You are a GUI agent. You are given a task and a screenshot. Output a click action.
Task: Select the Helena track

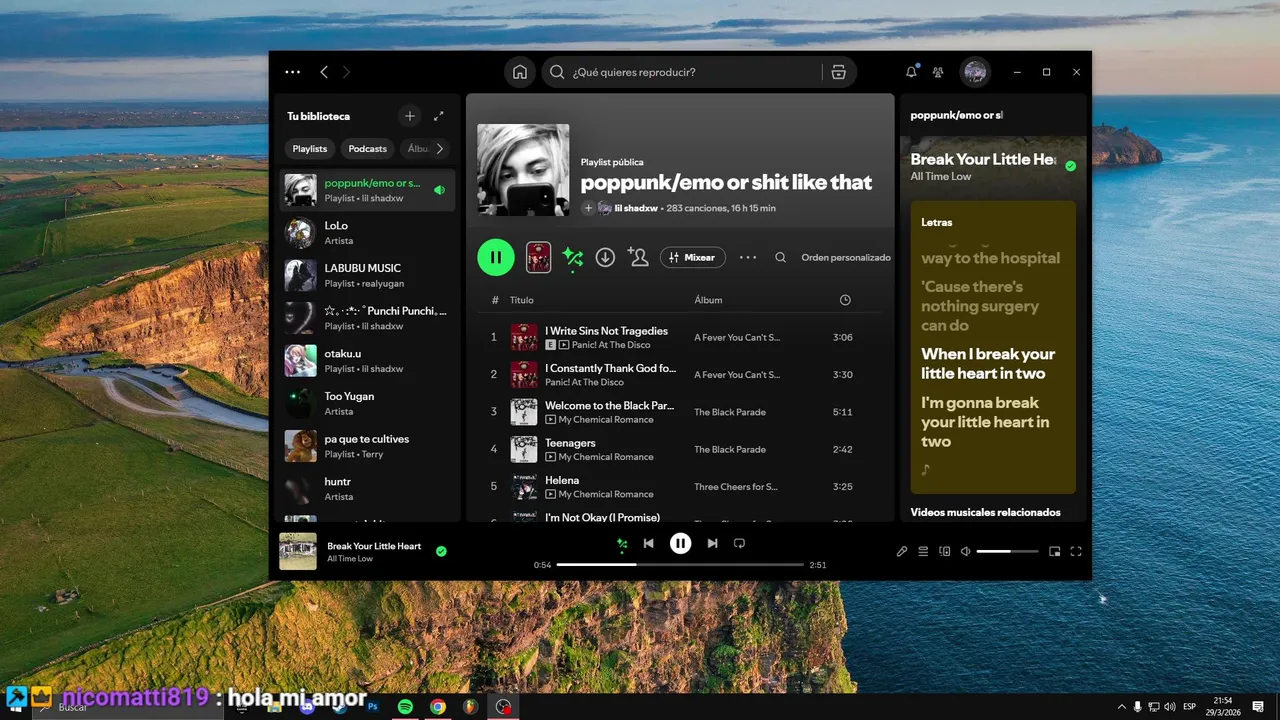[x=562, y=480]
